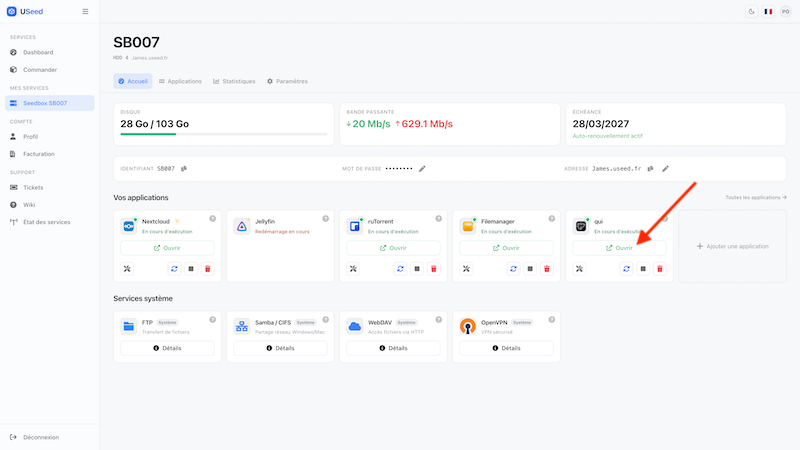Switch to the Statistiques tab
Screen dimensions: 800x450
click(x=234, y=81)
